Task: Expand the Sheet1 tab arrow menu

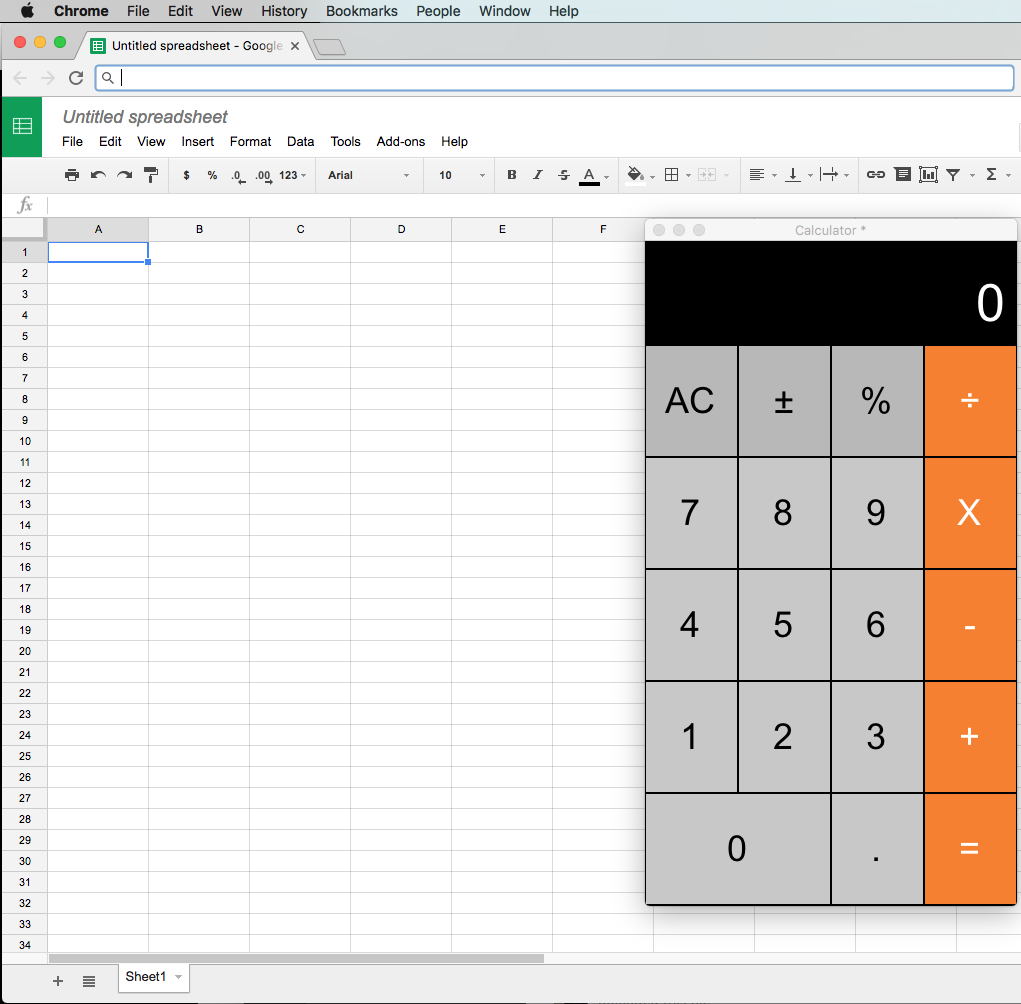Action: pos(178,977)
